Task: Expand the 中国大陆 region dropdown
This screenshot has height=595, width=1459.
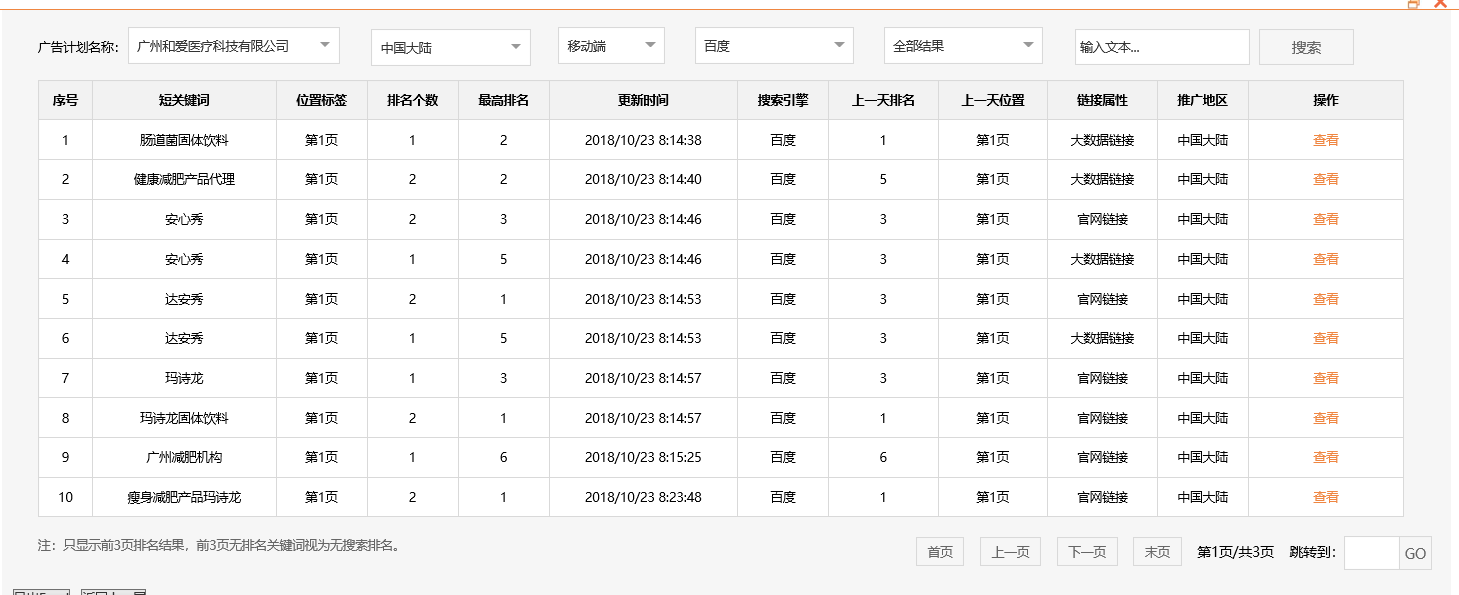Action: [450, 45]
